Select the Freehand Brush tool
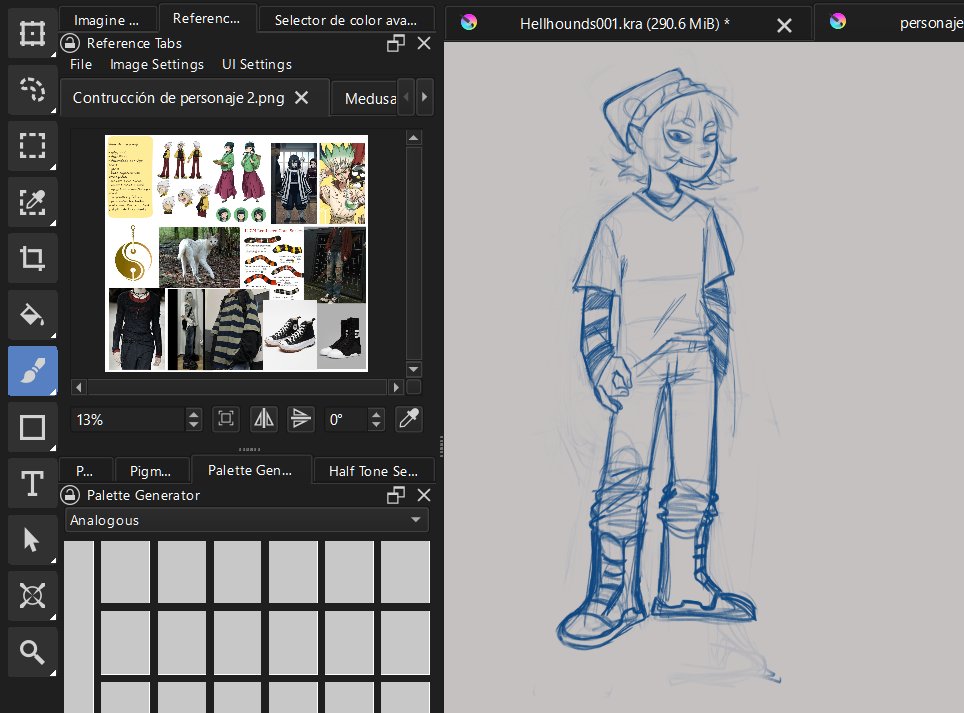The image size is (964, 713). (x=33, y=371)
